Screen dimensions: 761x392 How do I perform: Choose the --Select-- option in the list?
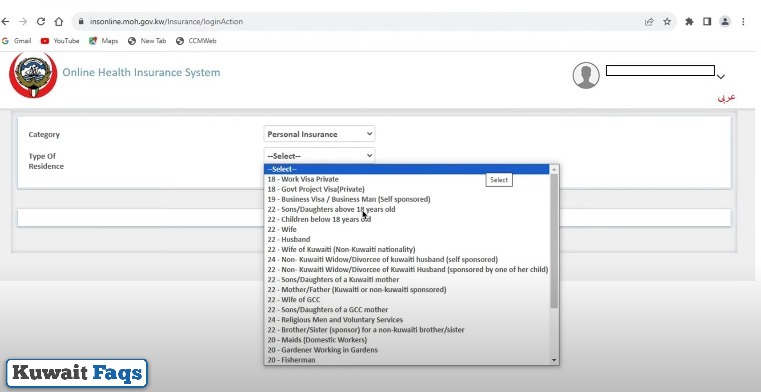(407, 169)
